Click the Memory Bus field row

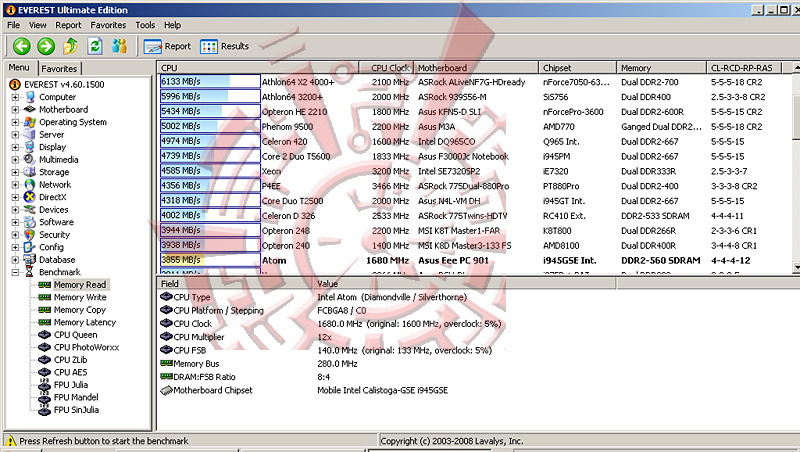[x=259, y=364]
